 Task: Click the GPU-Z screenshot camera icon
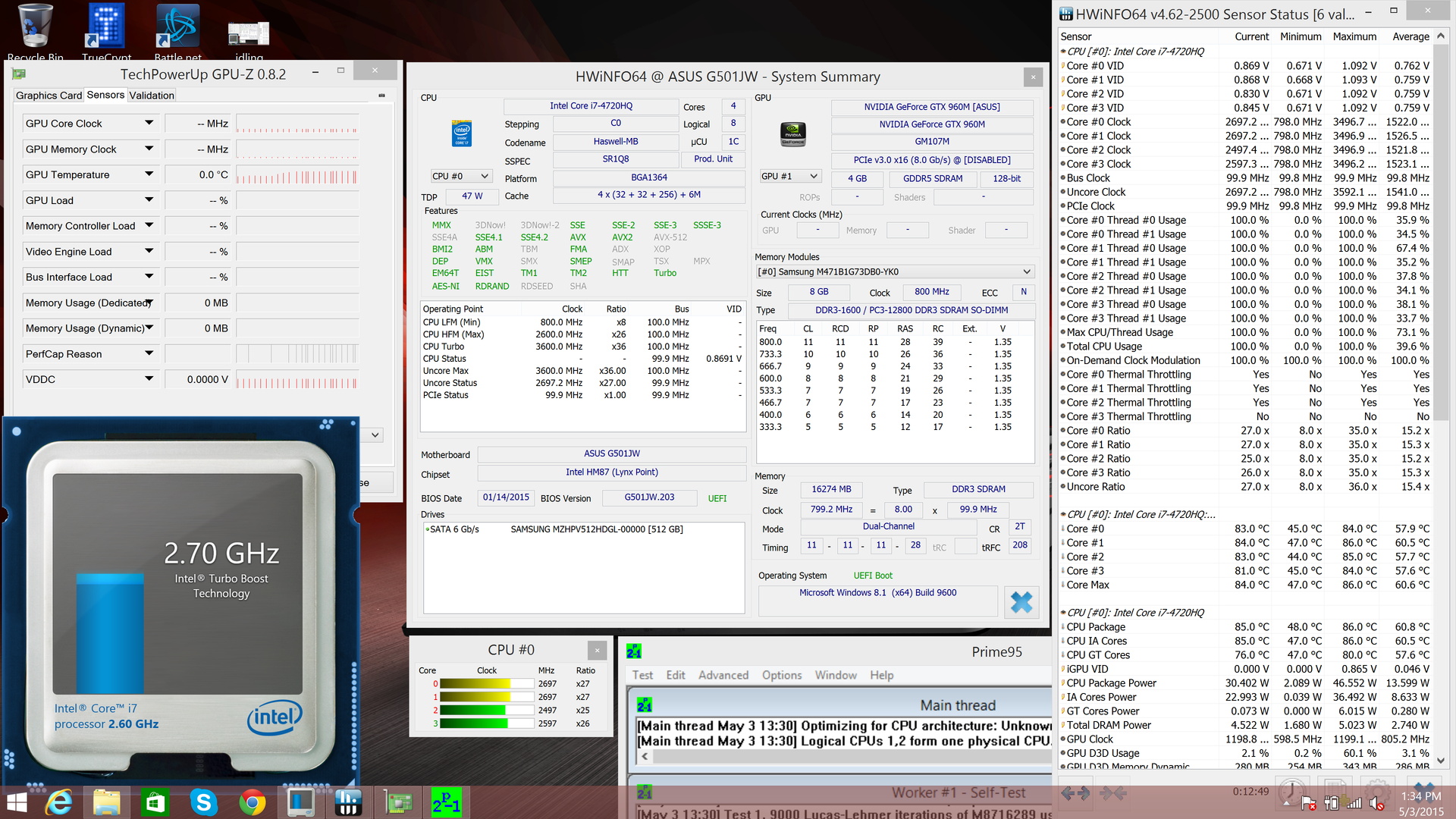[381, 96]
